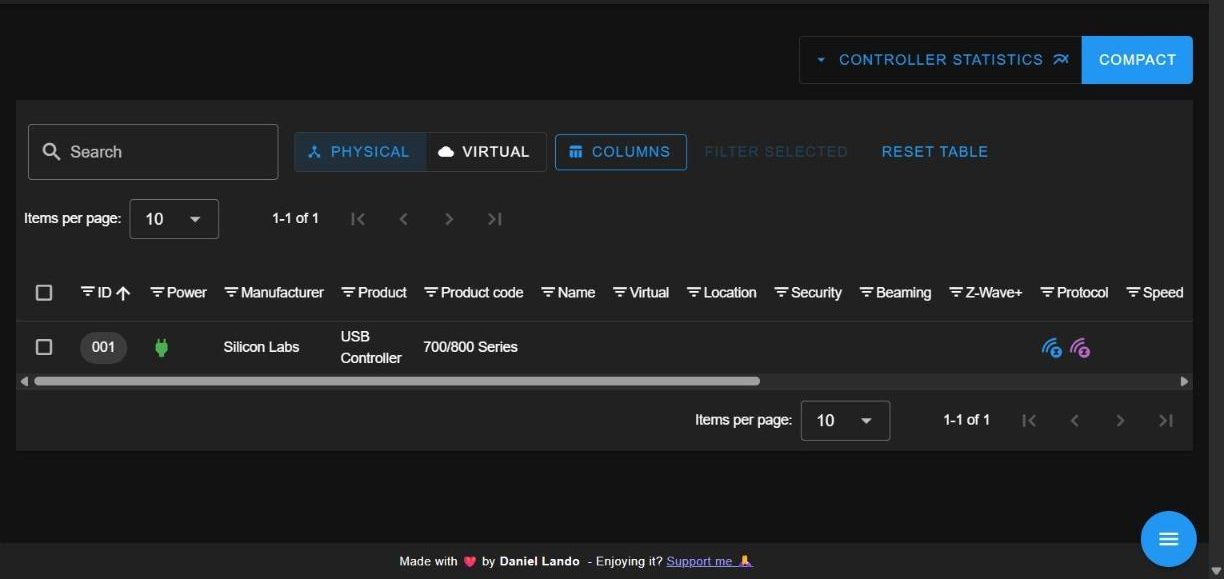Open the Product column filter icon

[x=348, y=293]
